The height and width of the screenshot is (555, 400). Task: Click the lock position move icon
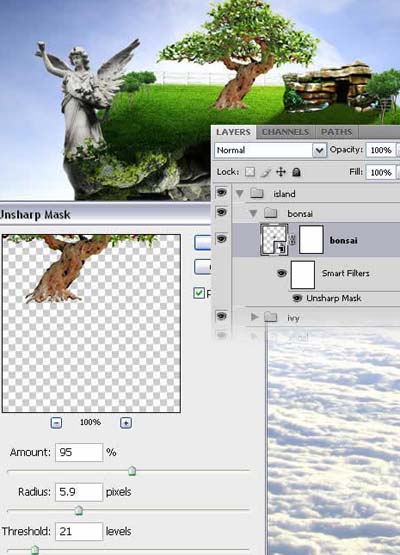tap(281, 172)
